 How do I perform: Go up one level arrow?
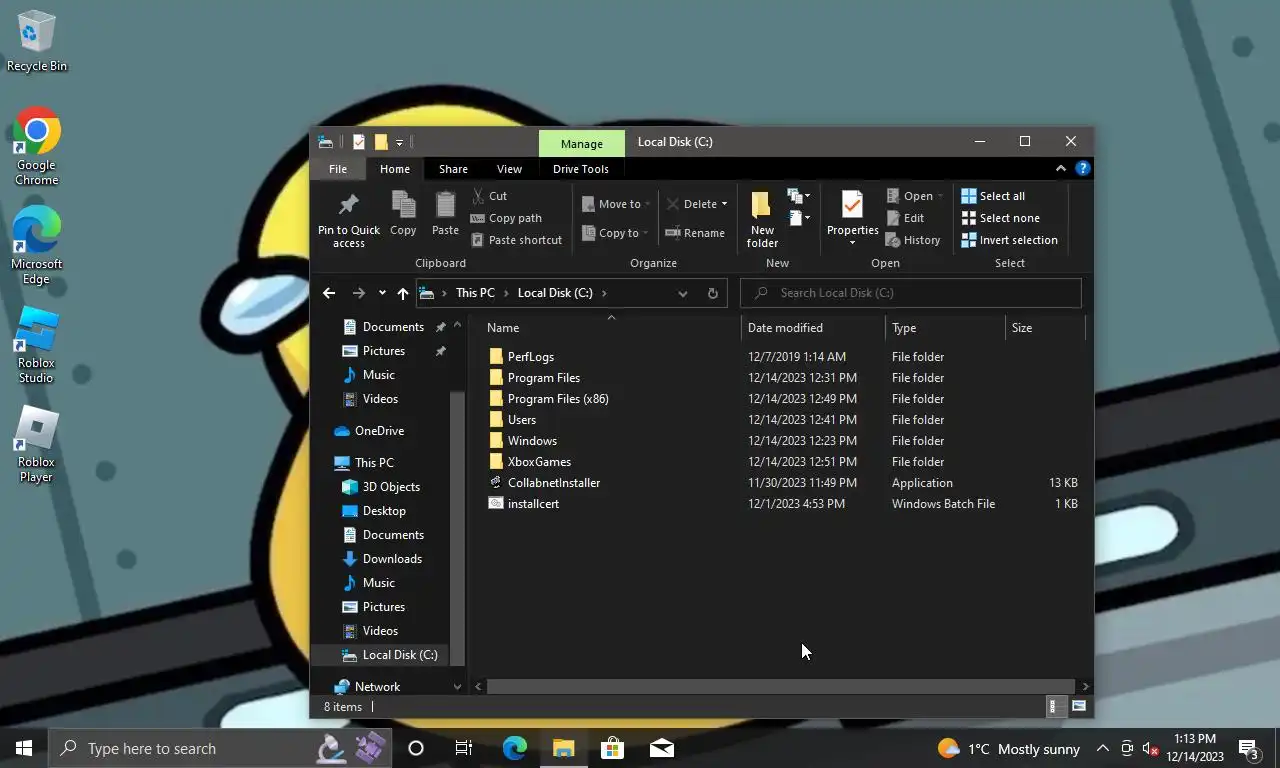[x=403, y=293]
